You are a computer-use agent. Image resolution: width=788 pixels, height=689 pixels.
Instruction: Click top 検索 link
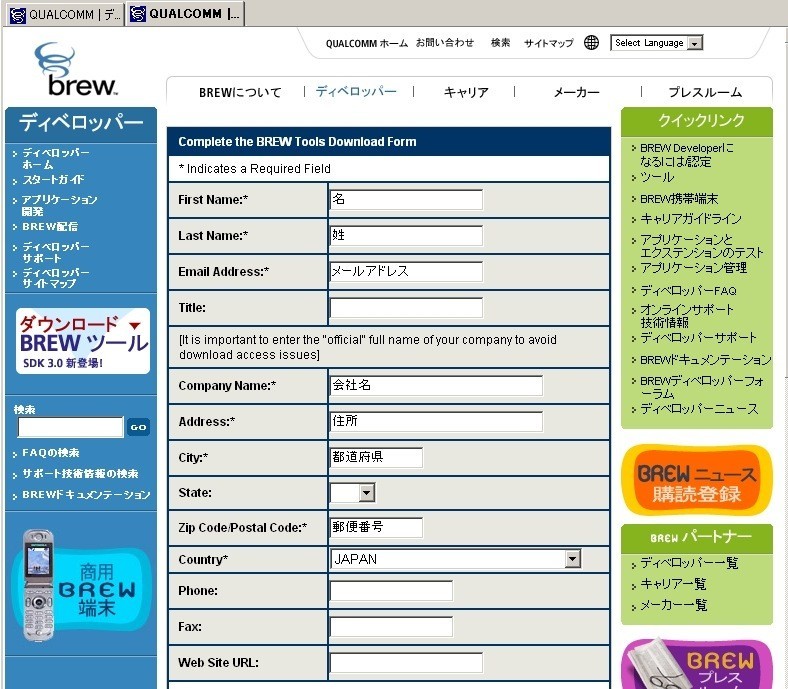[500, 43]
